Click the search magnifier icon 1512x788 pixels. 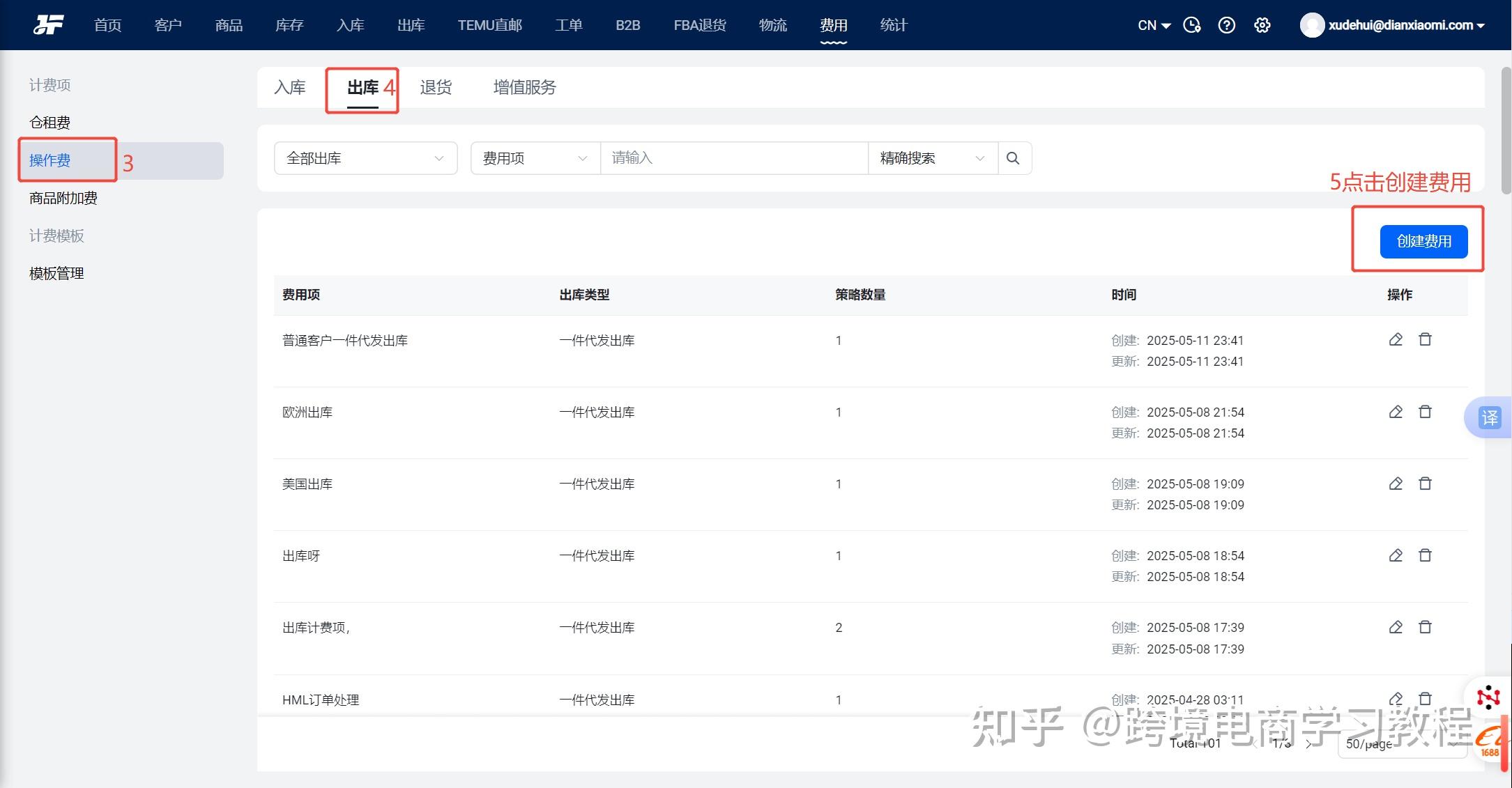(x=1014, y=158)
